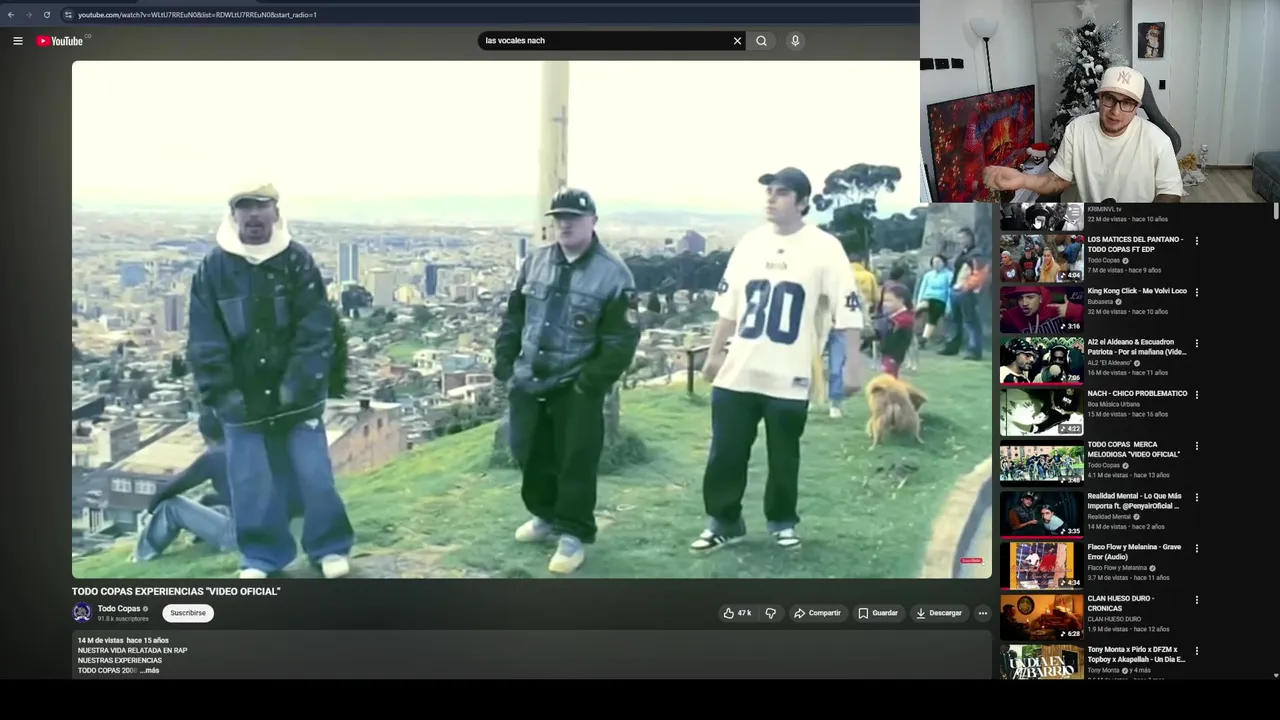Open 'Flaco Flow y Melanina - Grave Error' thumbnail
Screen dimensions: 1280x720
[x=1041, y=565]
